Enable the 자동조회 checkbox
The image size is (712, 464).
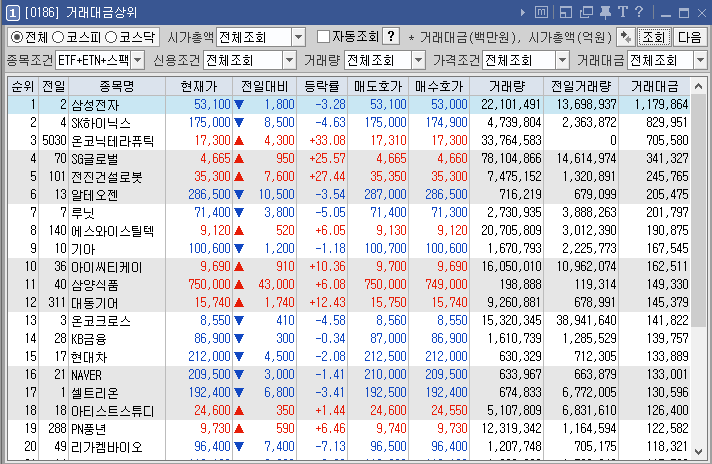(x=323, y=37)
